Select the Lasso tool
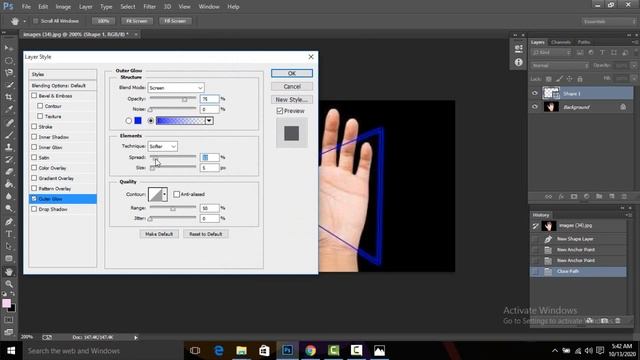Screen dimensions: 640x360 click(9, 73)
